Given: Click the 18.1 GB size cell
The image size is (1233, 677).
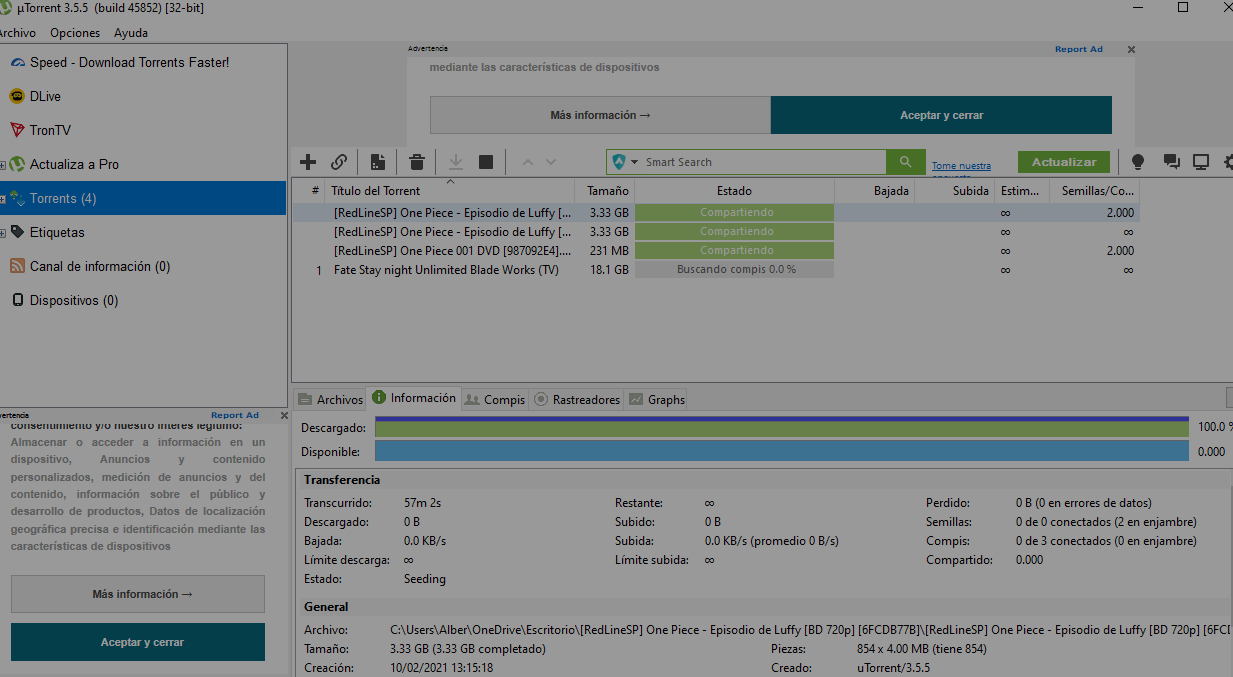Looking at the screenshot, I should coord(609,270).
